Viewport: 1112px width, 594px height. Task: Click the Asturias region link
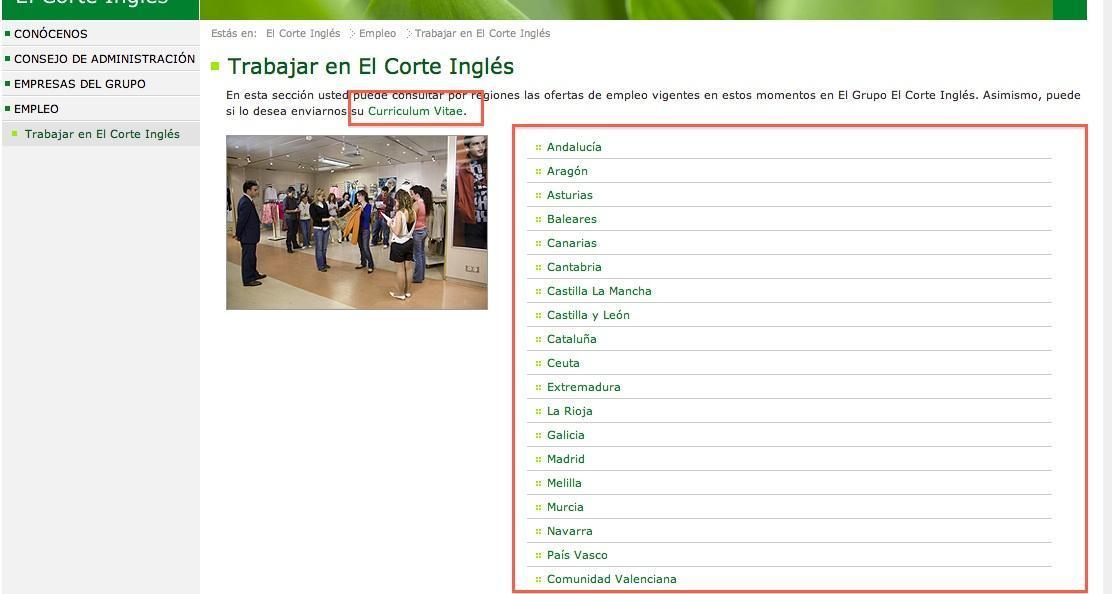pos(569,195)
